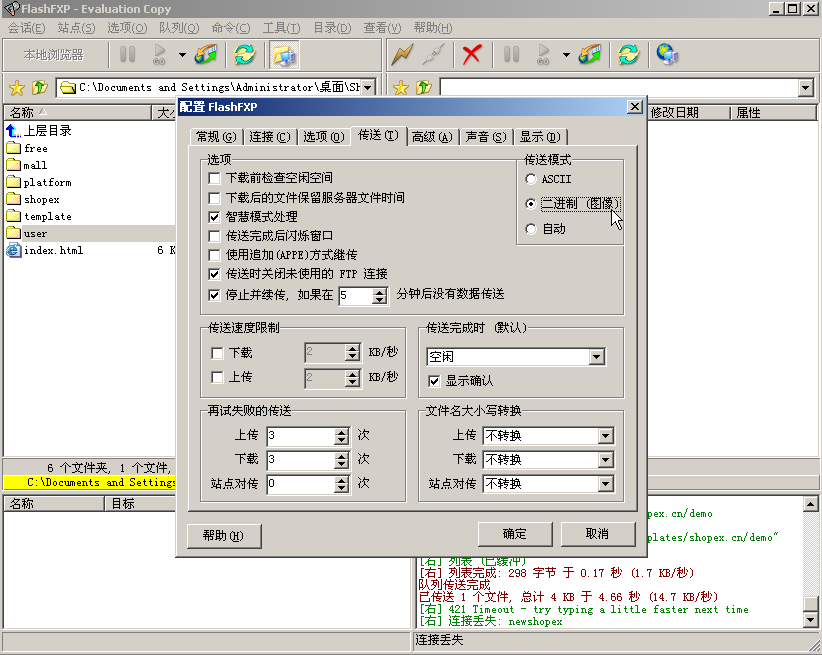Image resolution: width=822 pixels, height=655 pixels.
Task: Click the 上层目录 parent directory icon
Action: pos(13,131)
